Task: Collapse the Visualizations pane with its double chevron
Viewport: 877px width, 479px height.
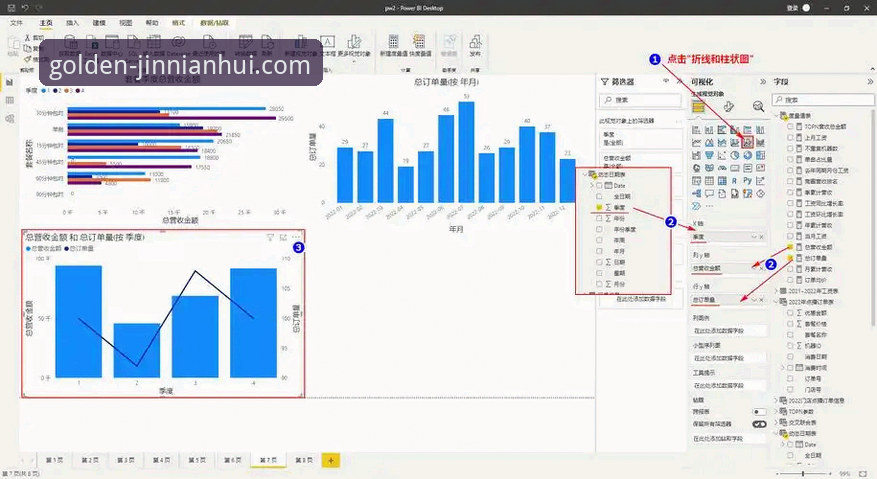Action: [763, 82]
